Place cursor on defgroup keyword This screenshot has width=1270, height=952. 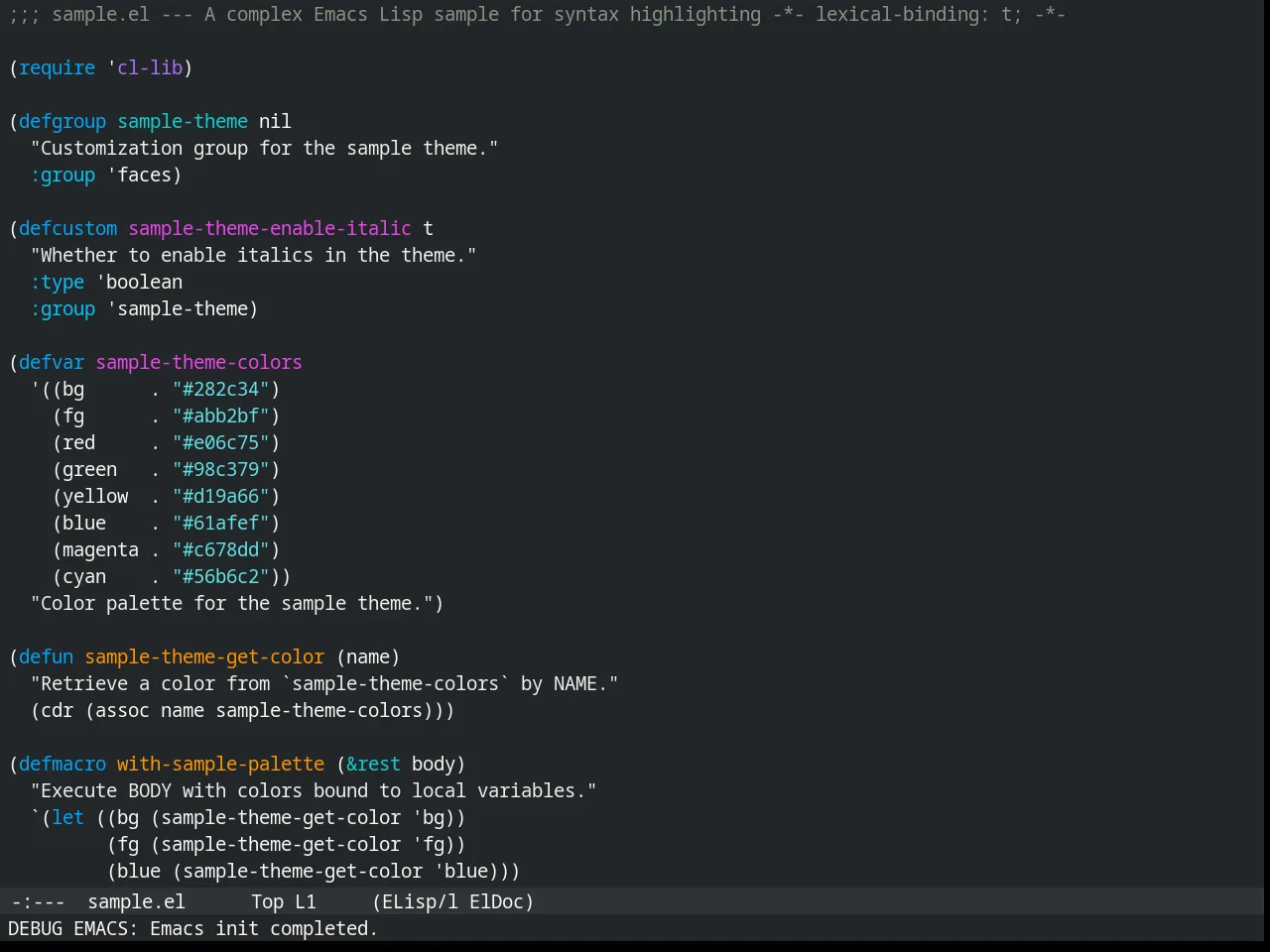63,121
